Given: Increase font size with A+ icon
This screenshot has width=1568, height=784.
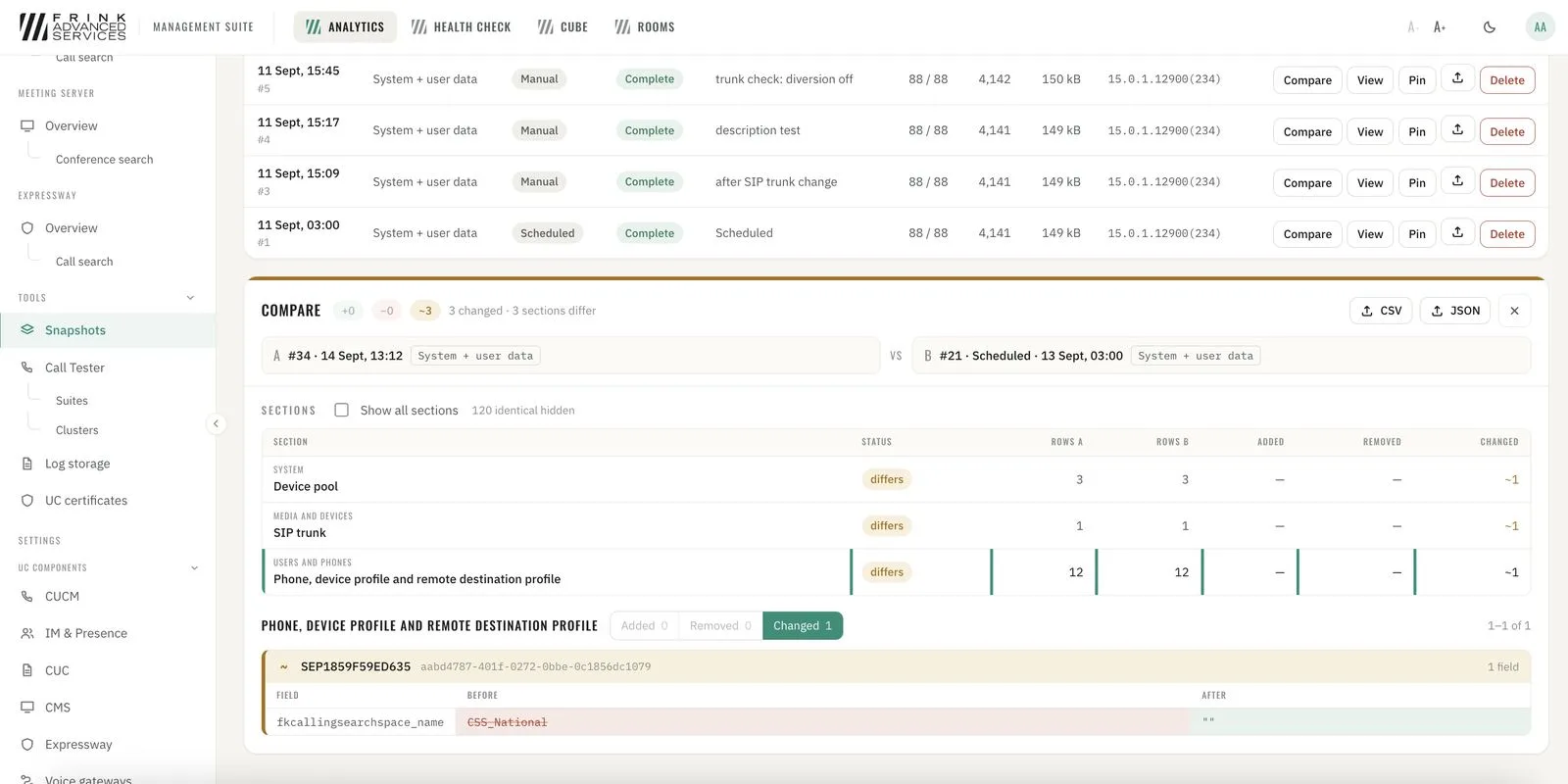Looking at the screenshot, I should pos(1440,27).
